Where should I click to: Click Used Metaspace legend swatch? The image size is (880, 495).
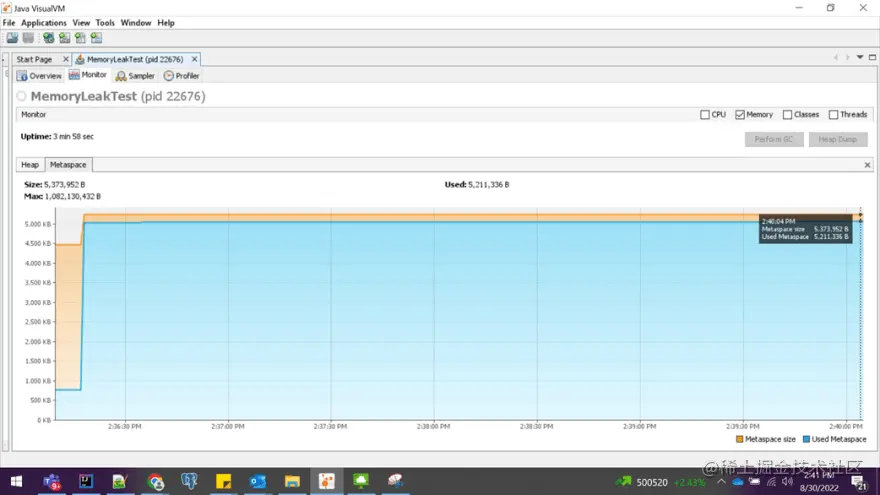(806, 439)
